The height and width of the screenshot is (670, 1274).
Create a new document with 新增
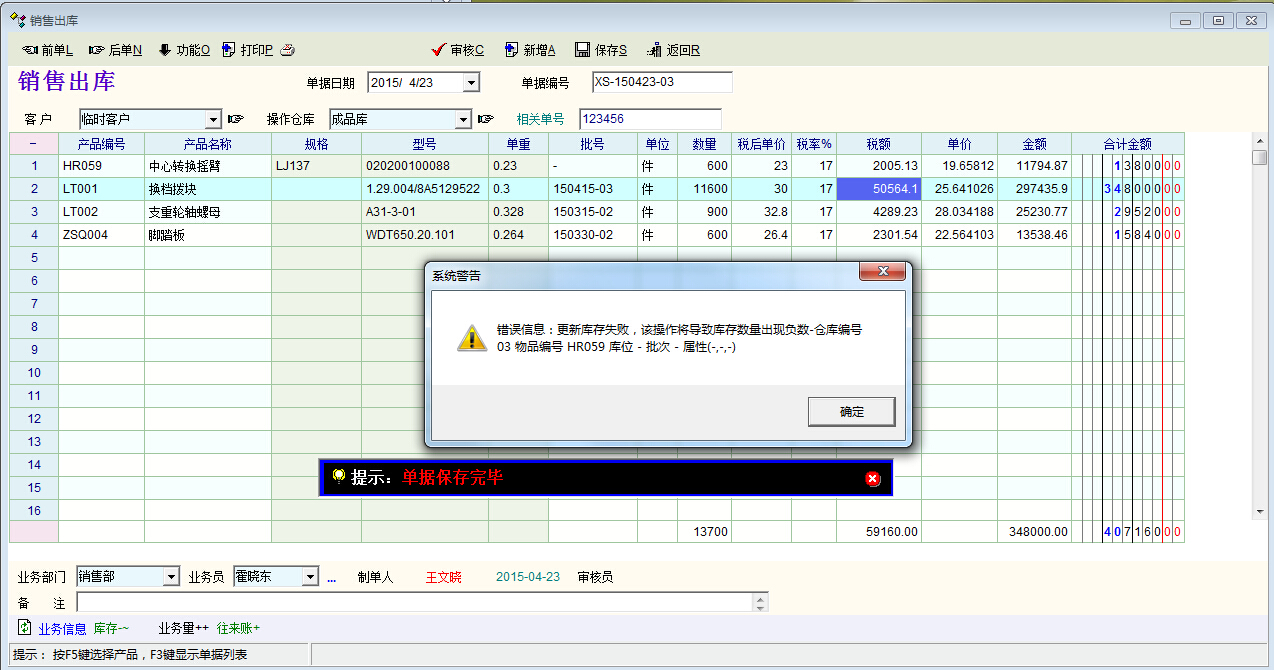point(530,50)
